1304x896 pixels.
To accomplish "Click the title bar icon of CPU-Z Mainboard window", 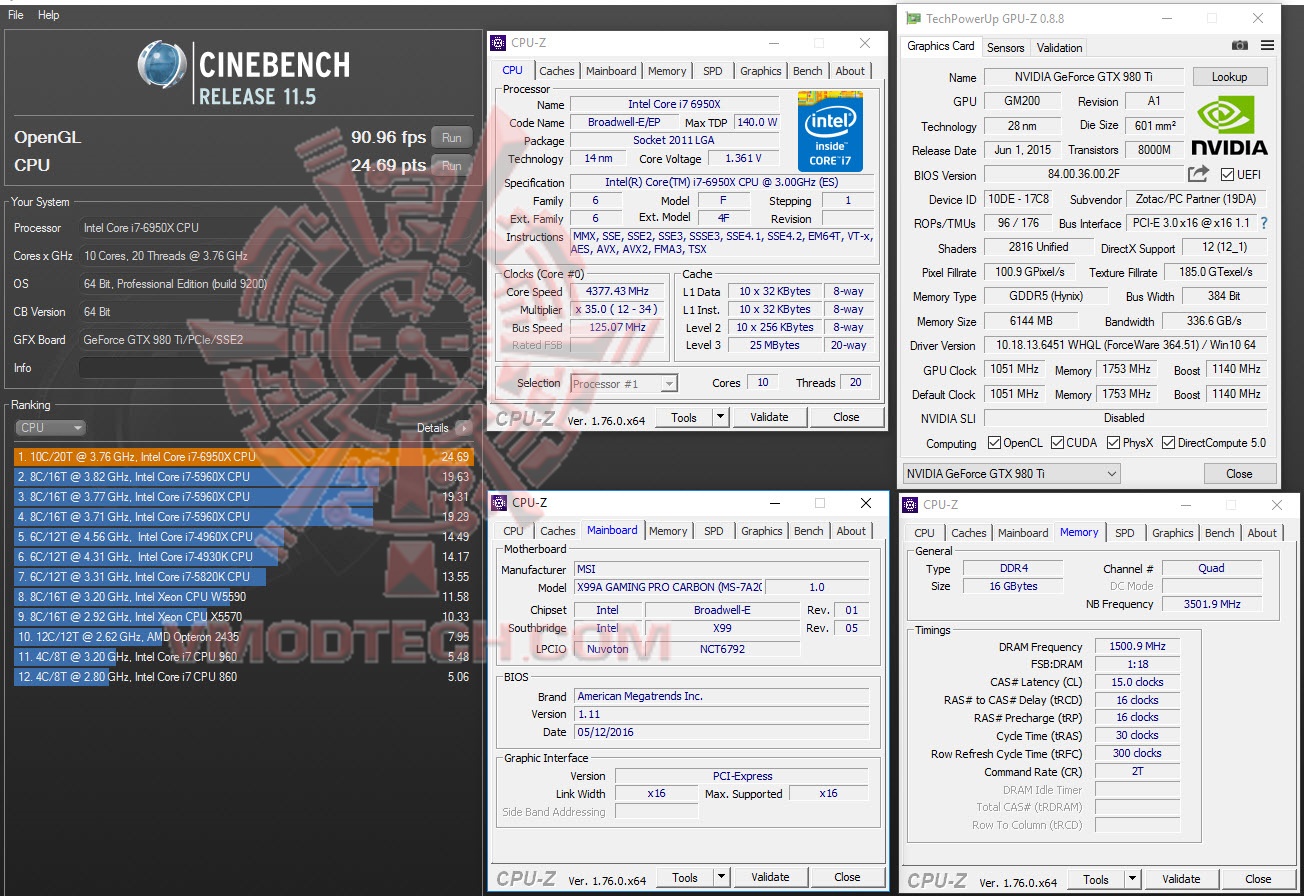I will pyautogui.click(x=500, y=503).
